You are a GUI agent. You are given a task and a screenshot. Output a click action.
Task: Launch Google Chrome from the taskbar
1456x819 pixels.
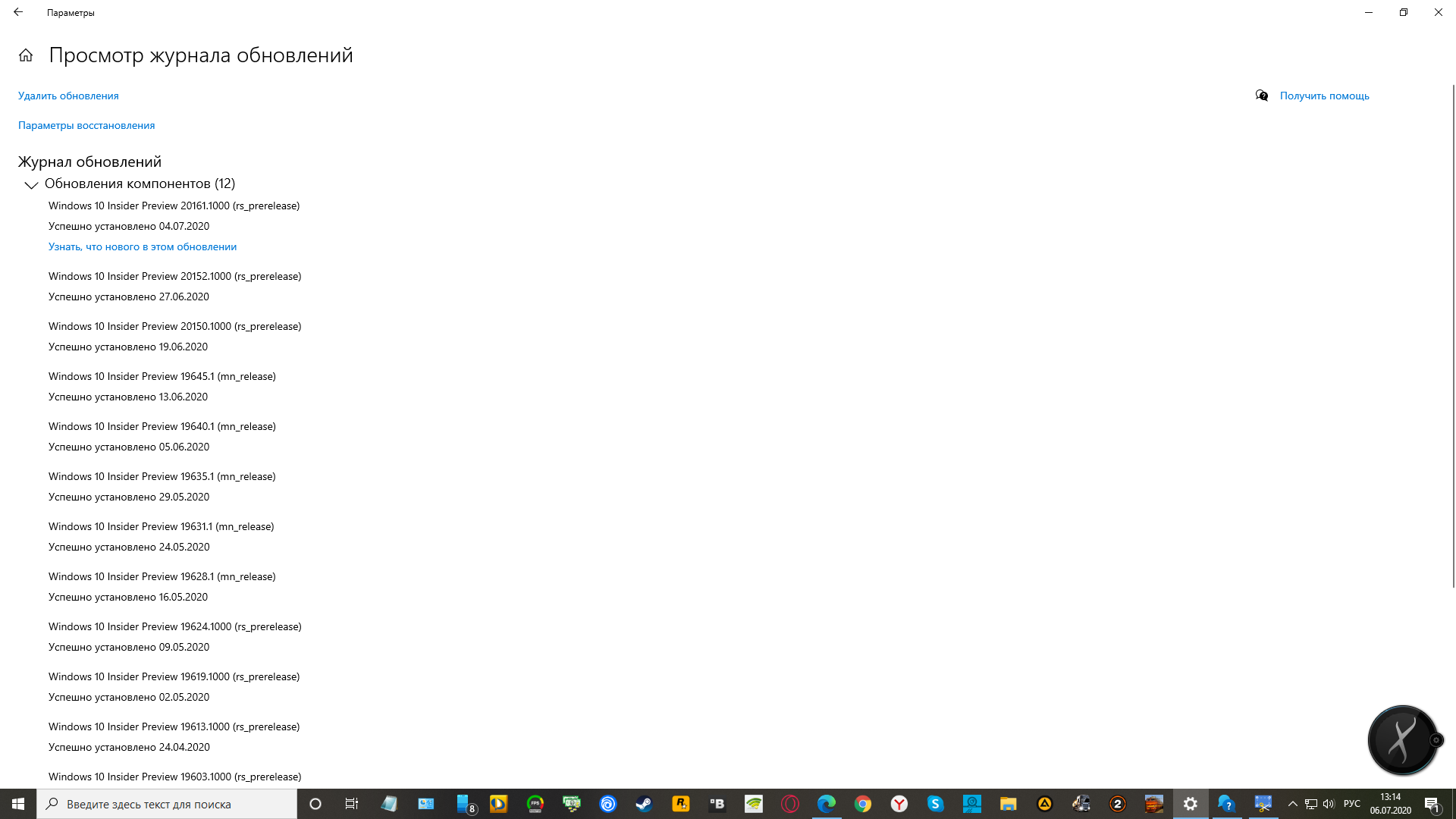pos(863,804)
